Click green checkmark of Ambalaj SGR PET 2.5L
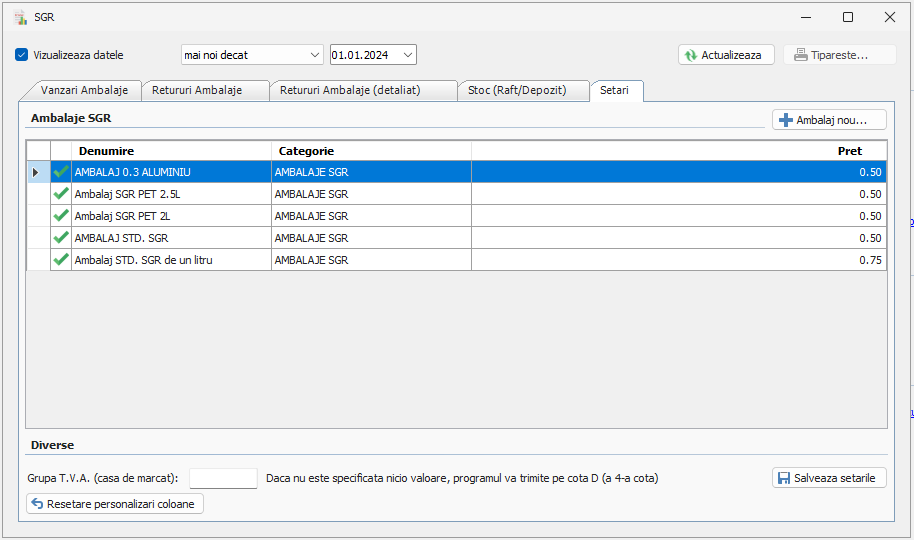 click(x=61, y=194)
